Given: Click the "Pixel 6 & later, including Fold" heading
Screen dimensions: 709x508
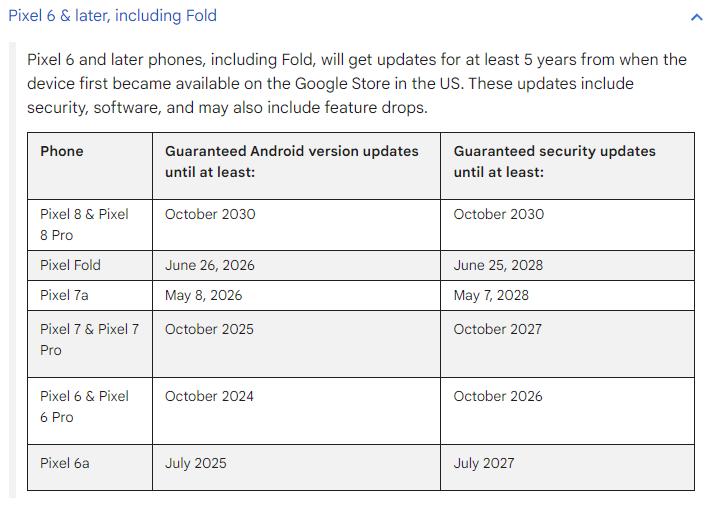Looking at the screenshot, I should (112, 16).
